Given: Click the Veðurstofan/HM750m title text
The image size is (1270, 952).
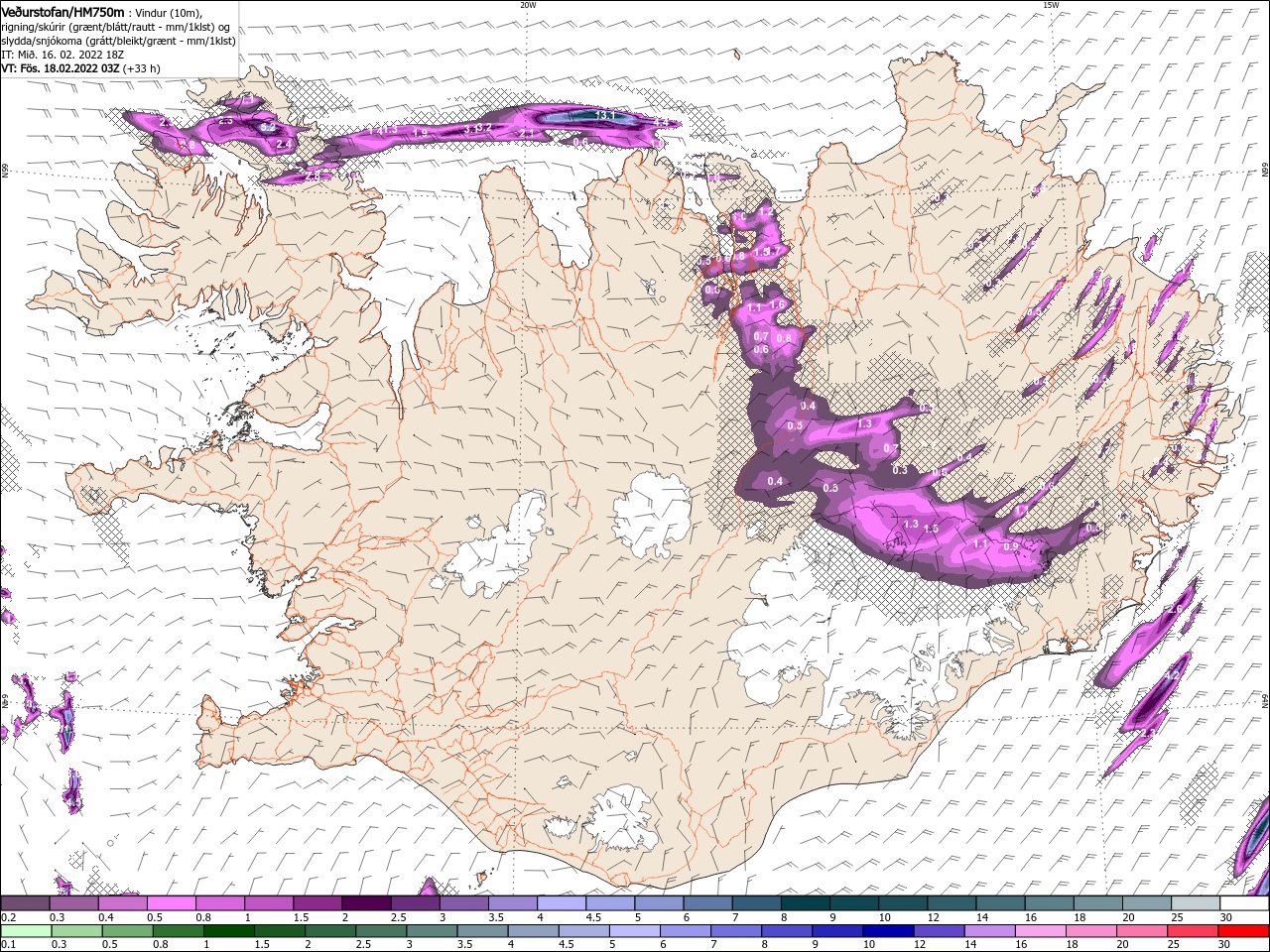Looking at the screenshot, I should (63, 11).
